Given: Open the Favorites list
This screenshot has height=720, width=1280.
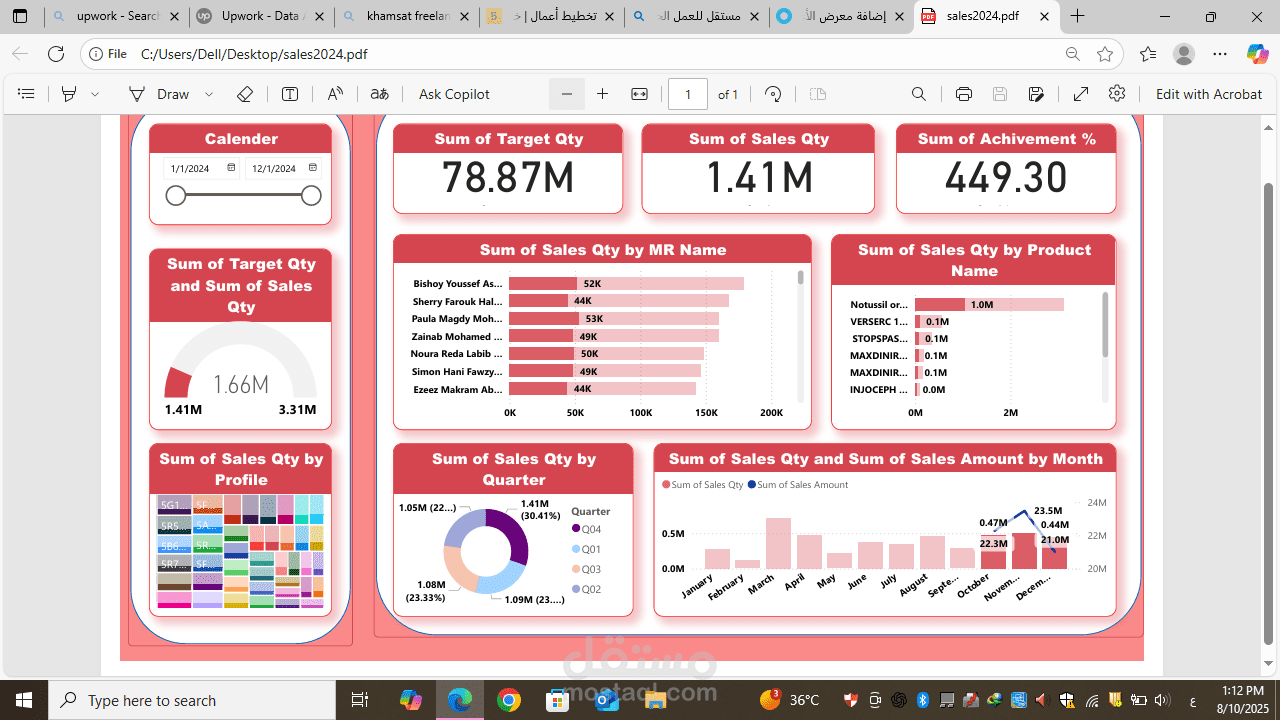Looking at the screenshot, I should click(x=1148, y=54).
